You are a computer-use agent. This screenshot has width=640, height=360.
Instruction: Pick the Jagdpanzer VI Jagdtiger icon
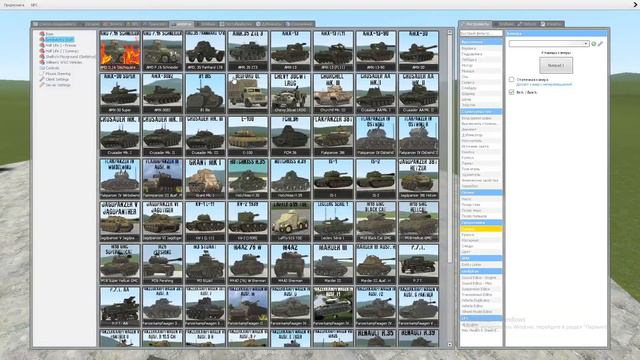[162, 221]
